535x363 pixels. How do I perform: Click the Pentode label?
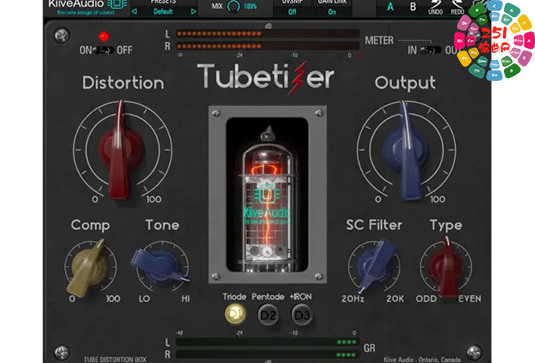click(x=268, y=296)
